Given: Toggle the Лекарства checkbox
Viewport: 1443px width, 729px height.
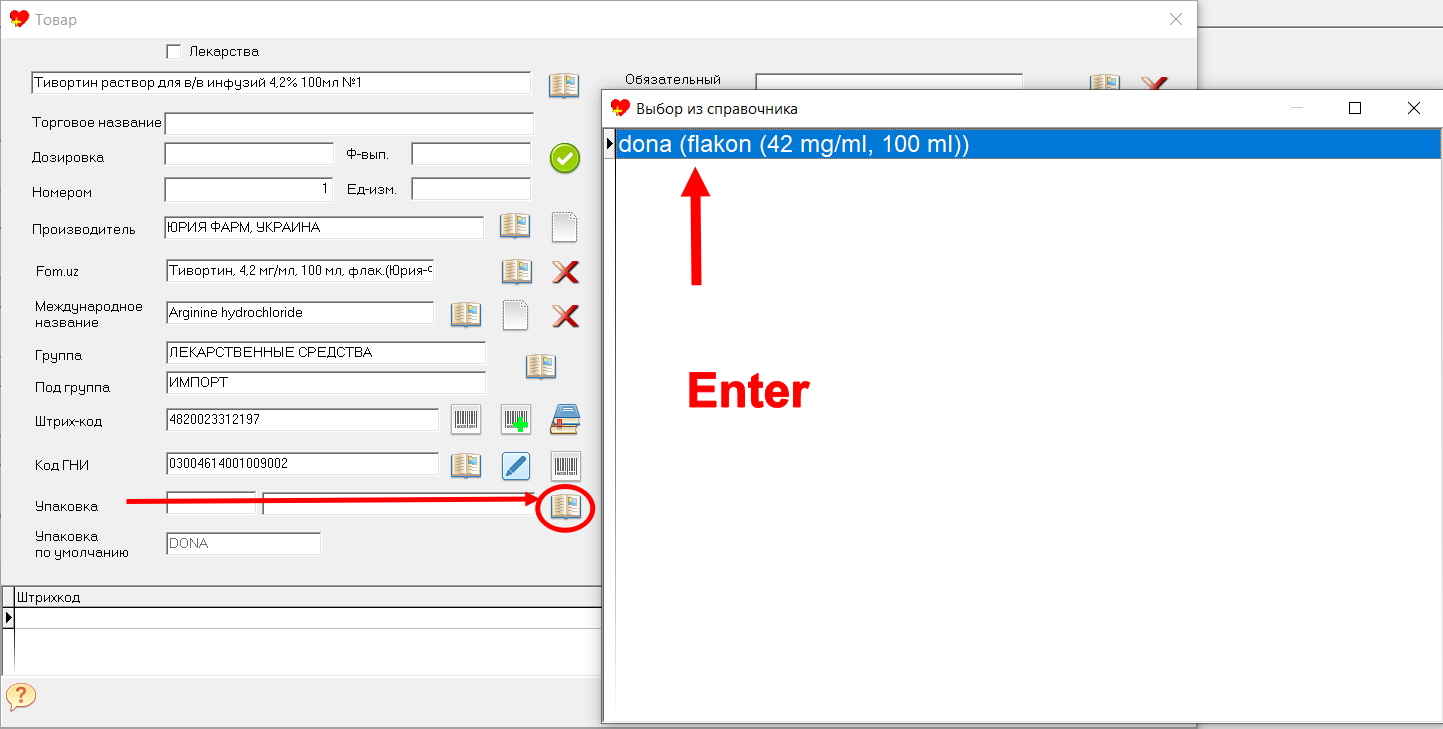Looking at the screenshot, I should click(x=174, y=51).
